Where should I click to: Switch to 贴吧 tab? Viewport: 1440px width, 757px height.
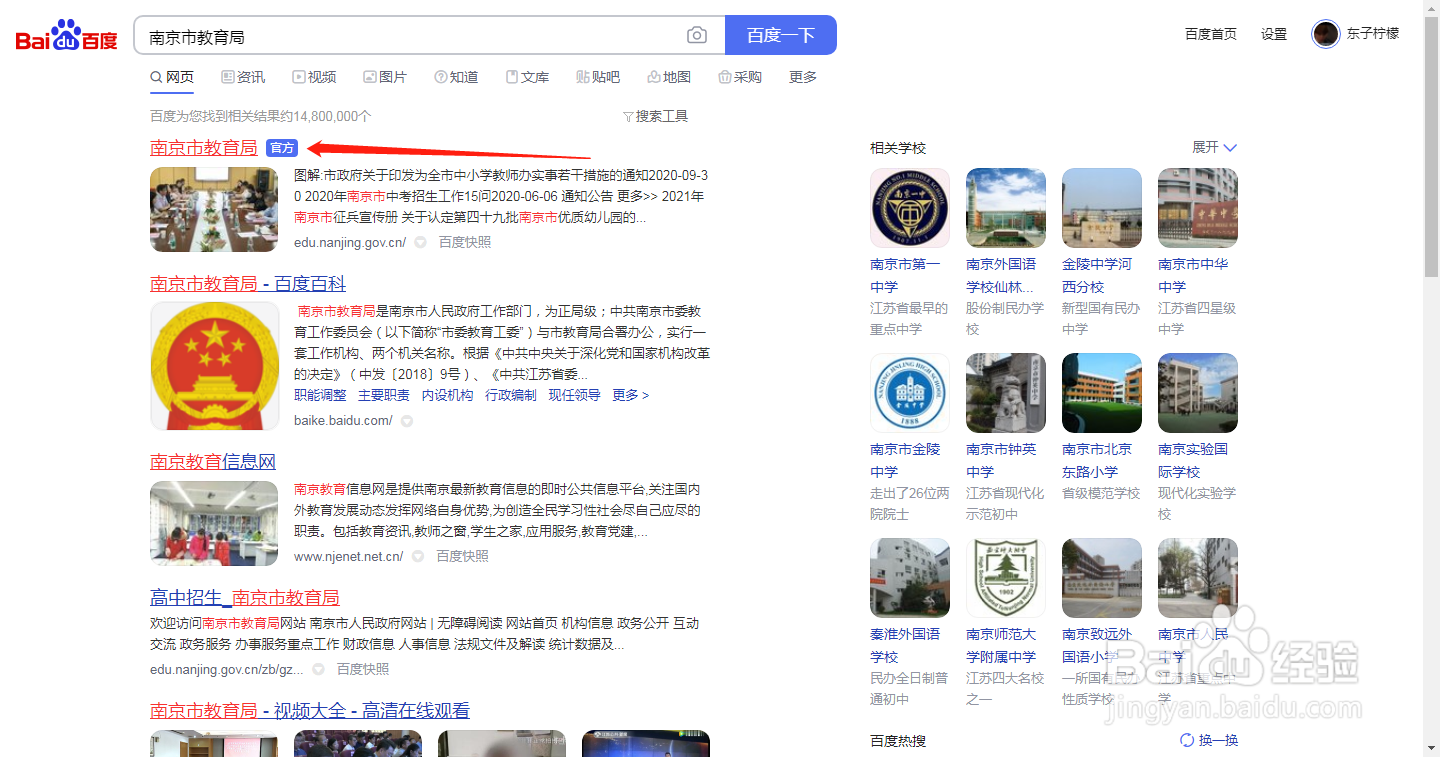pos(598,77)
